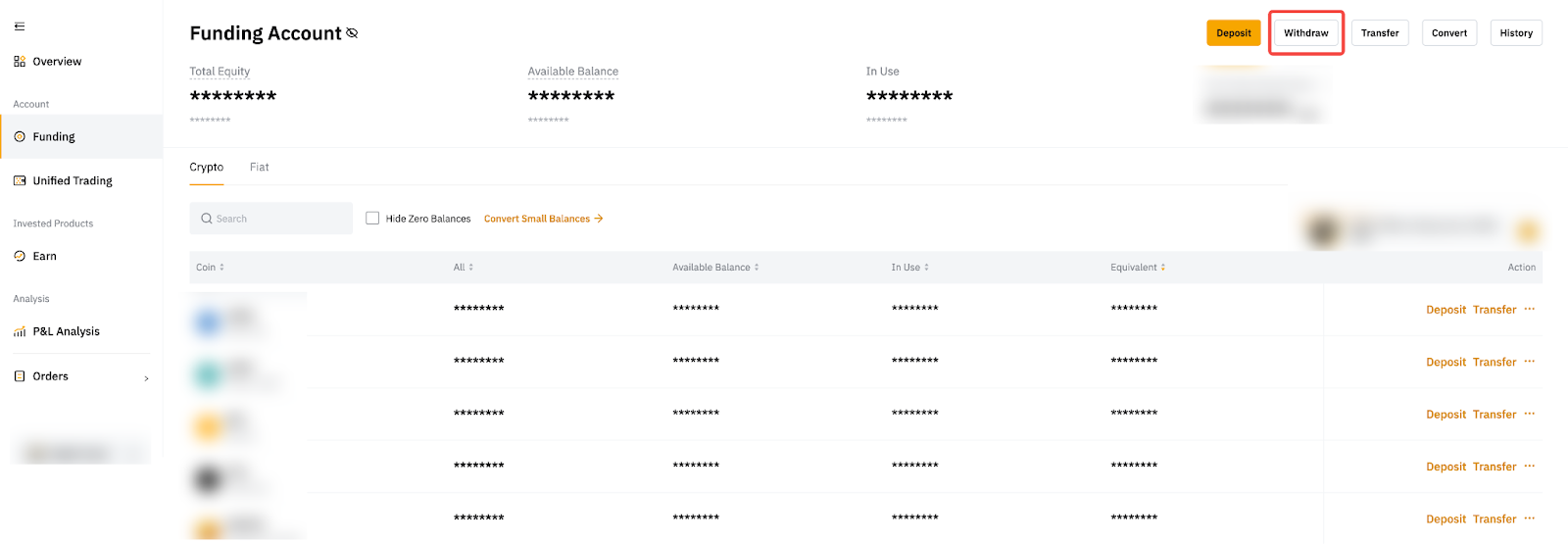Sort by Coin column
The image size is (1568, 544).
tap(210, 268)
